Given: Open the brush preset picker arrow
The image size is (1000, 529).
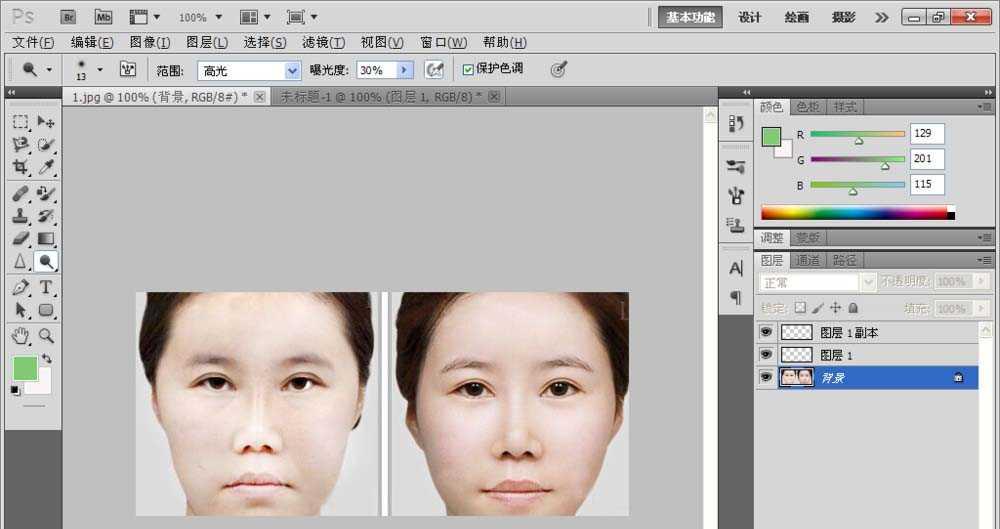Looking at the screenshot, I should [99, 69].
